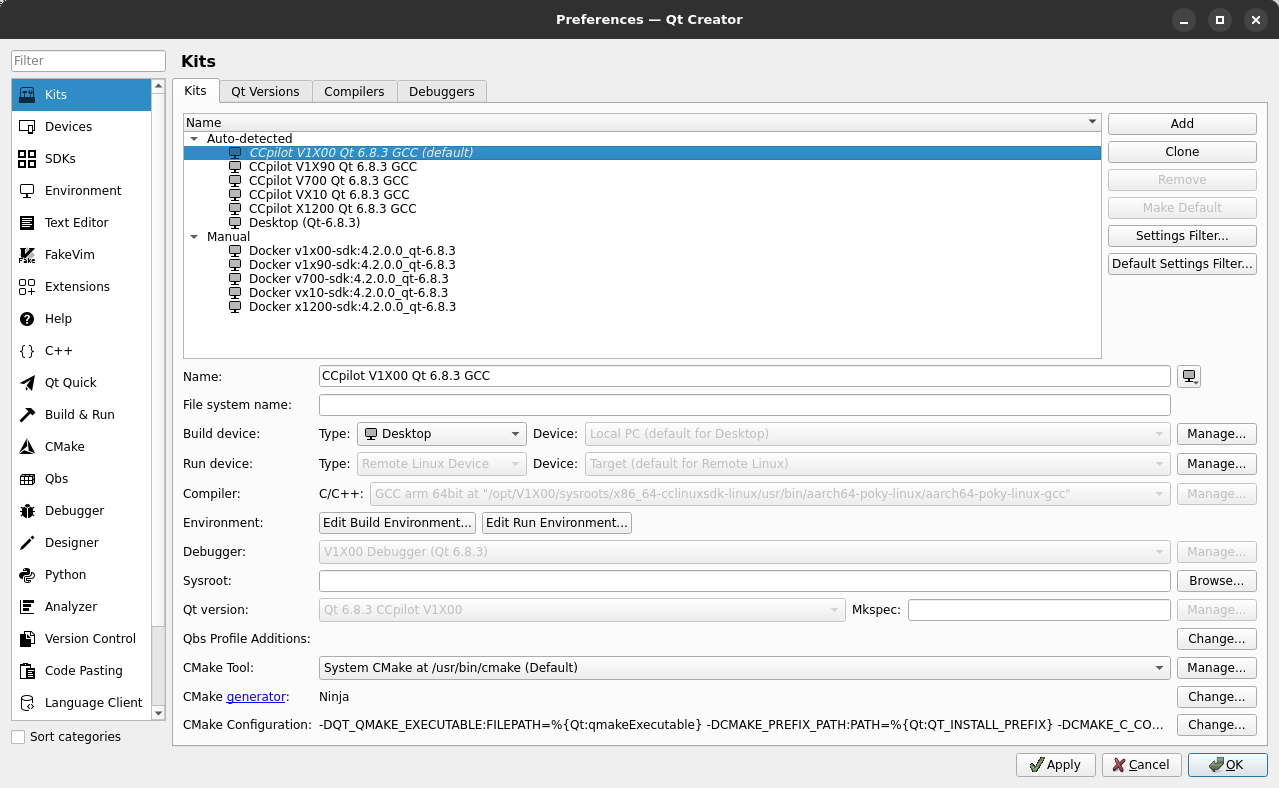Open the Build device Type dropdown
The width and height of the screenshot is (1279, 788).
point(441,434)
